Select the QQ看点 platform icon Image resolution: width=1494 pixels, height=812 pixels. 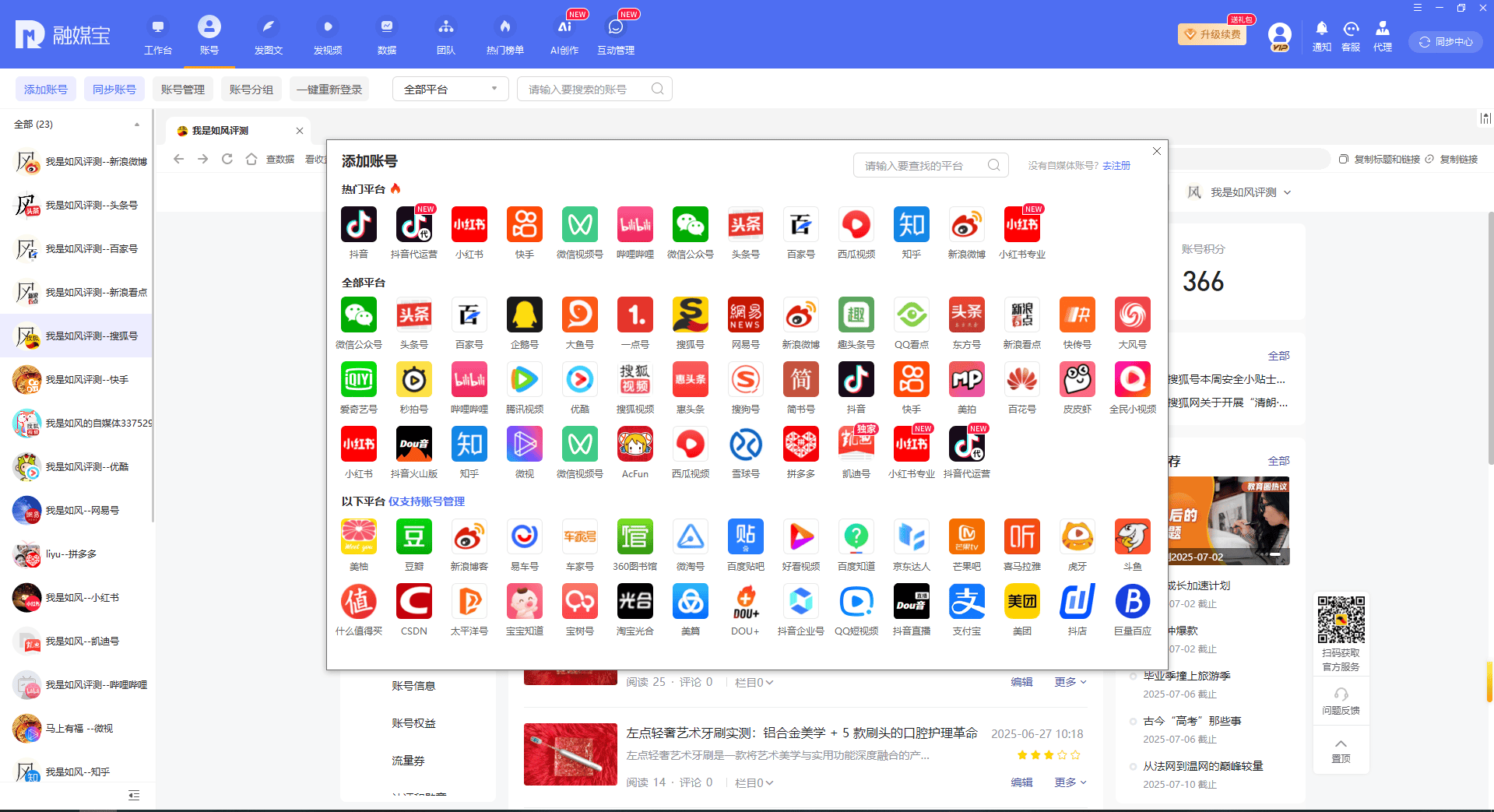pyautogui.click(x=912, y=315)
